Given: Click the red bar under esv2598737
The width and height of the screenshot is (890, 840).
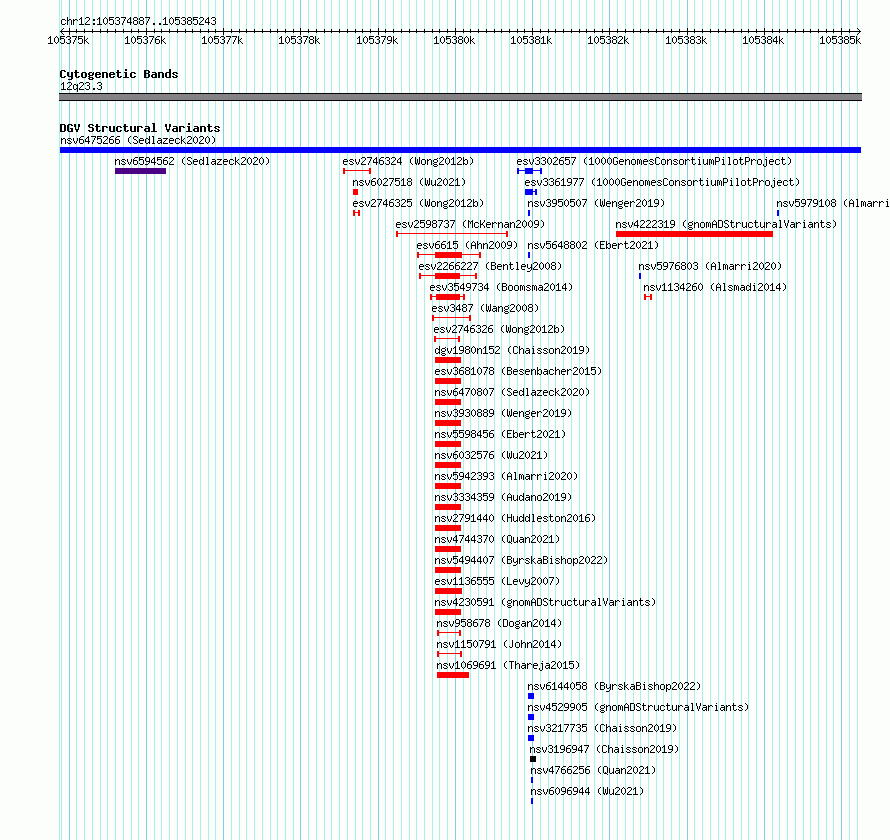Looking at the screenshot, I should pos(452,234).
